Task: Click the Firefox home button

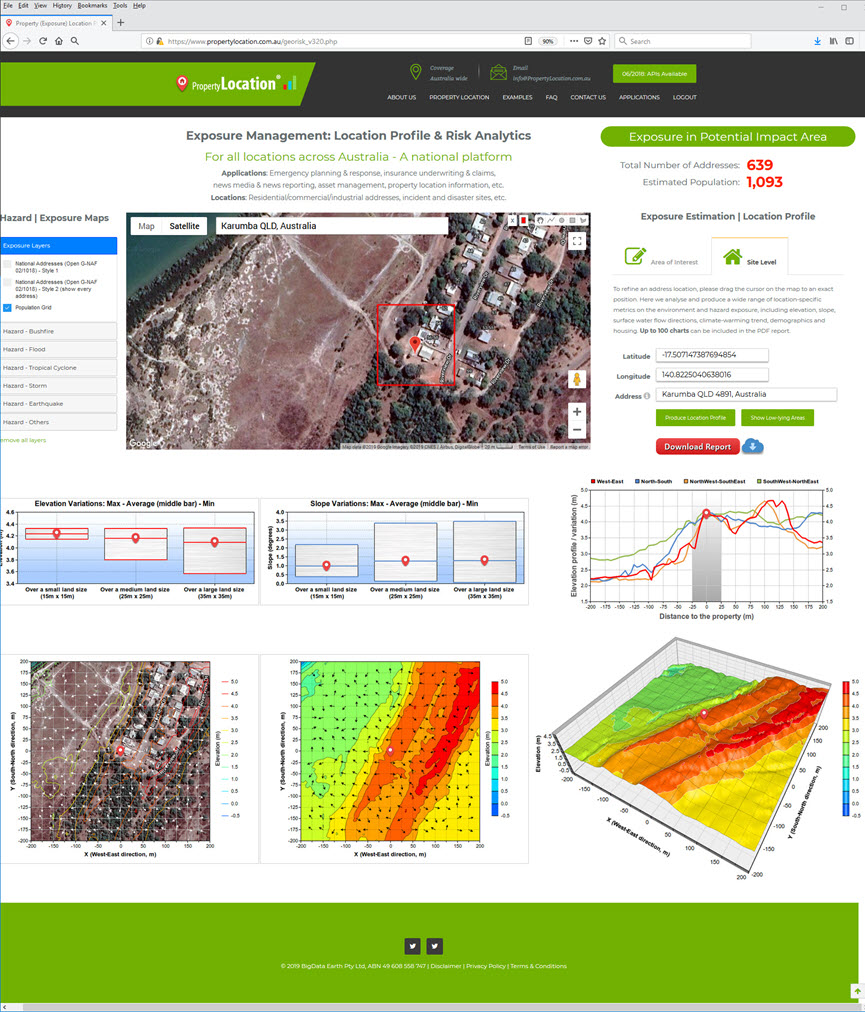Action: (59, 41)
